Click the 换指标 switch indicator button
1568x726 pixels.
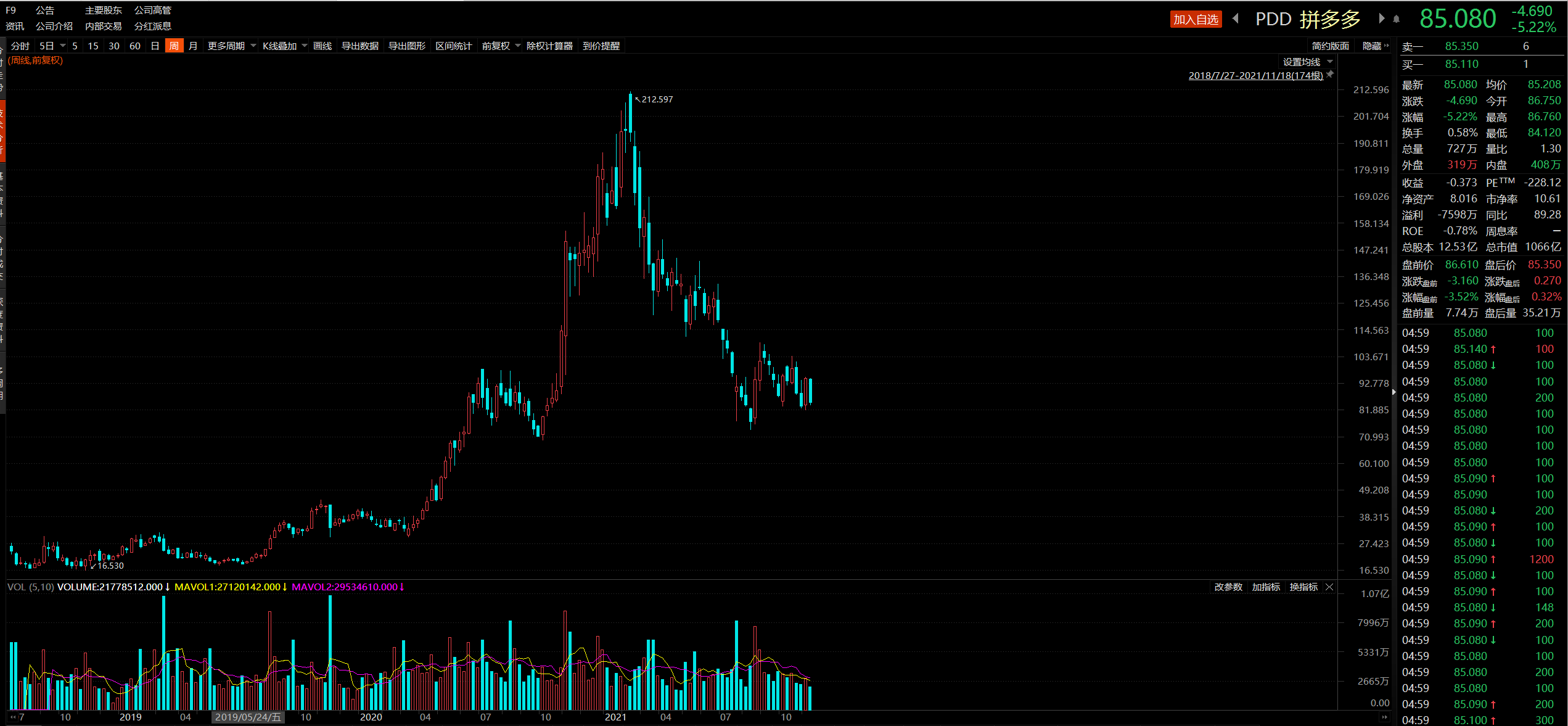coord(1303,587)
